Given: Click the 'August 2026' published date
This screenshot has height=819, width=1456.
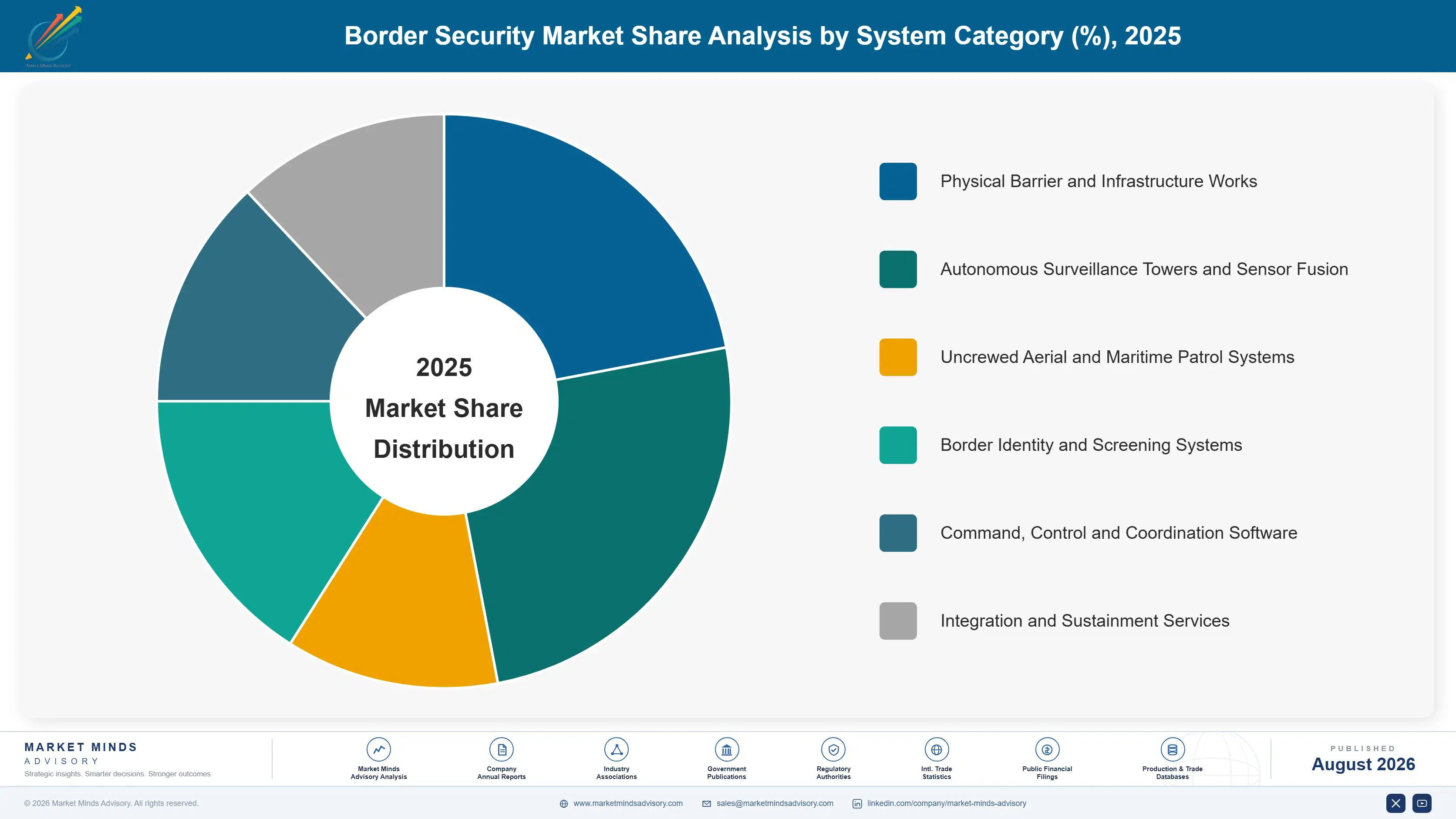Looking at the screenshot, I should (x=1363, y=764).
